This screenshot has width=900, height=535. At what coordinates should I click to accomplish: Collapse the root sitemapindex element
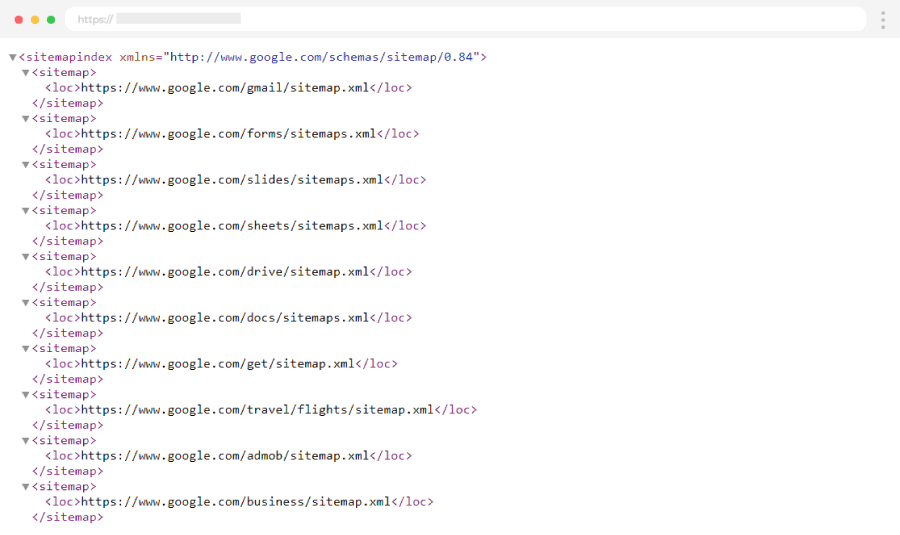pyautogui.click(x=13, y=58)
